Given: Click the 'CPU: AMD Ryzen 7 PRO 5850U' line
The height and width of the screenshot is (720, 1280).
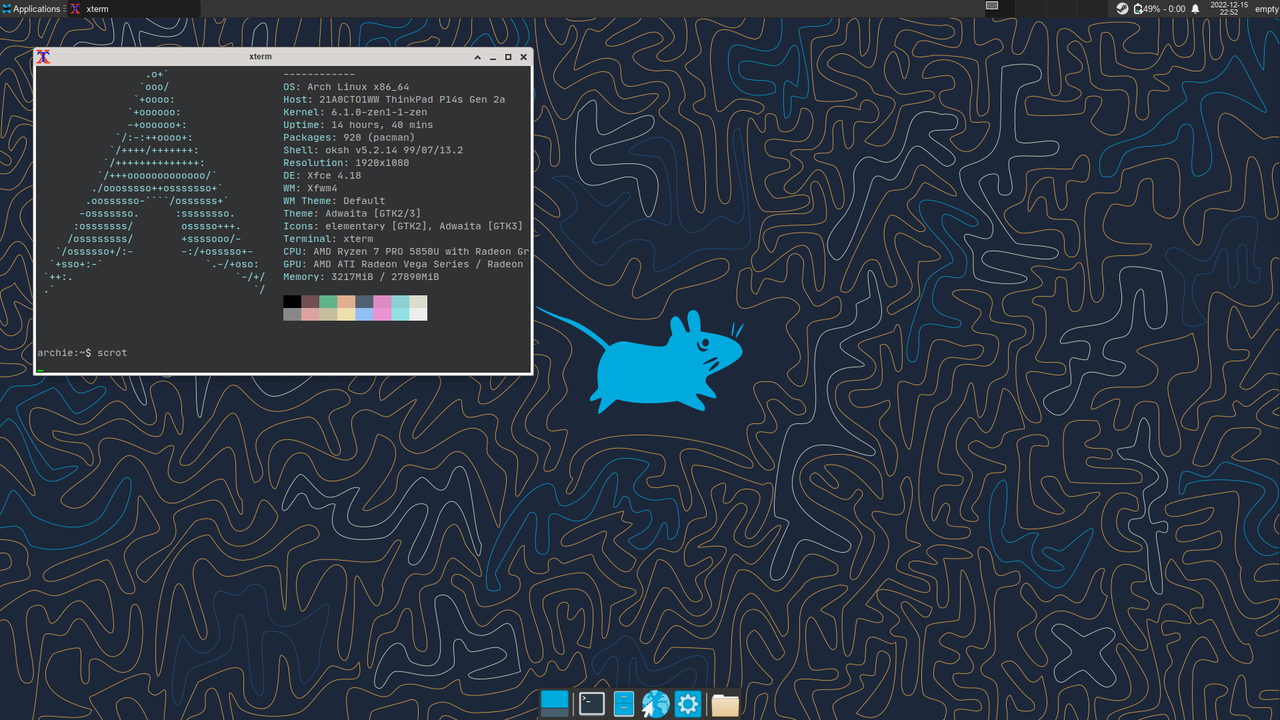Looking at the screenshot, I should 406,252.
